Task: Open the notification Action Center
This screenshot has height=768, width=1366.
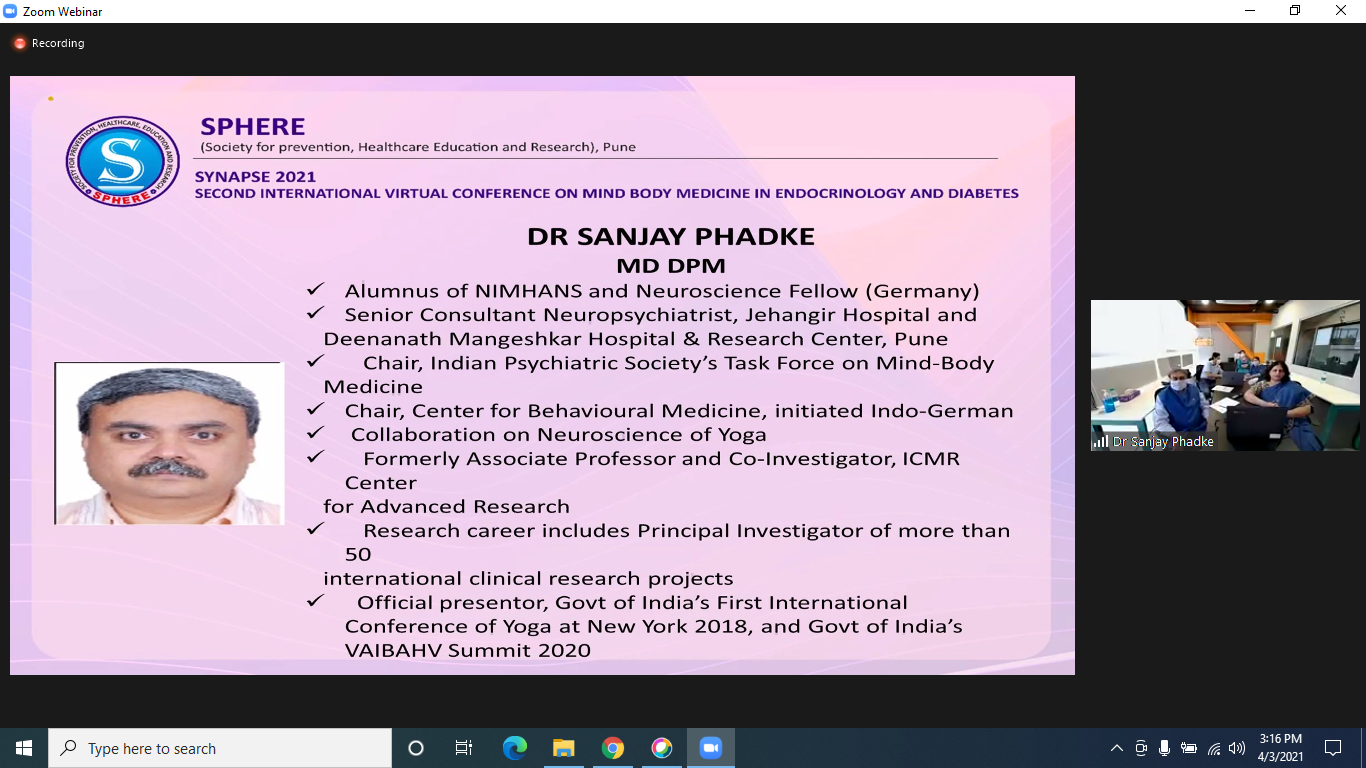Action: pyautogui.click(x=1333, y=748)
